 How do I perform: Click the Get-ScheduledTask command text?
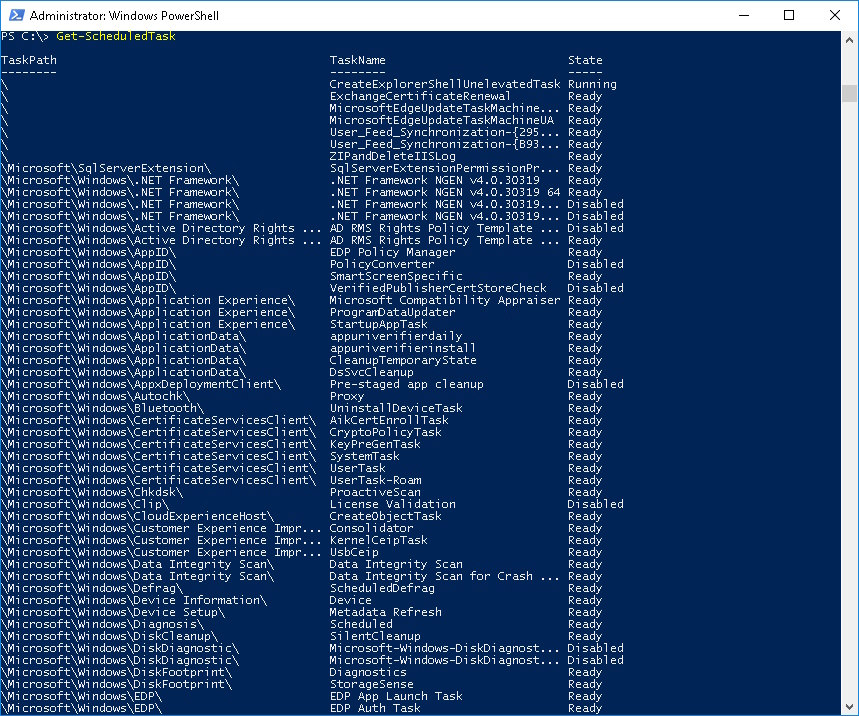click(116, 37)
